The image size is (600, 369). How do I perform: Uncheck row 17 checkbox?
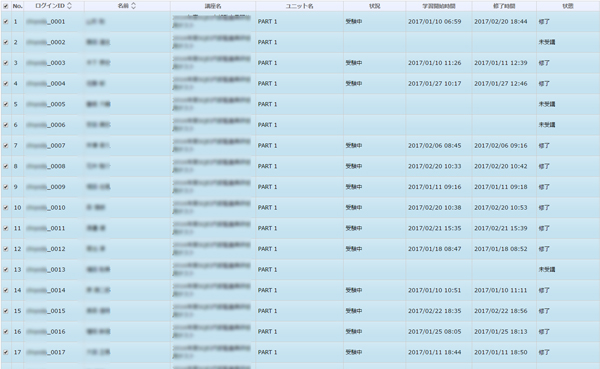(6, 352)
